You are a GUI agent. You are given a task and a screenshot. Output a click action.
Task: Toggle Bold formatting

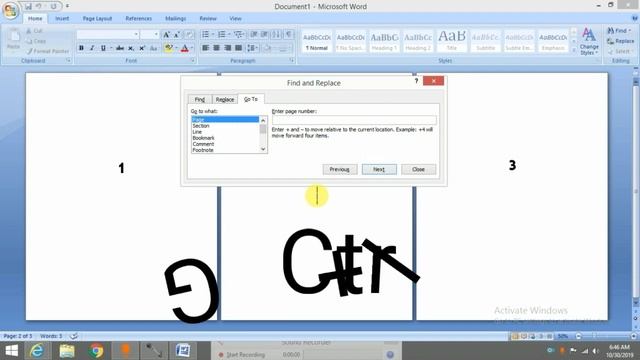click(x=81, y=48)
